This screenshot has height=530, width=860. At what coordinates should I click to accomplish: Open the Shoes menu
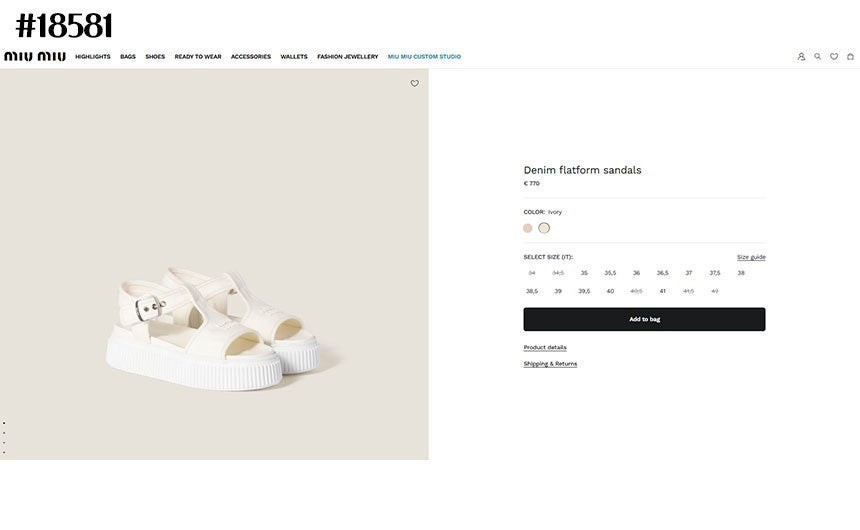[x=155, y=57]
